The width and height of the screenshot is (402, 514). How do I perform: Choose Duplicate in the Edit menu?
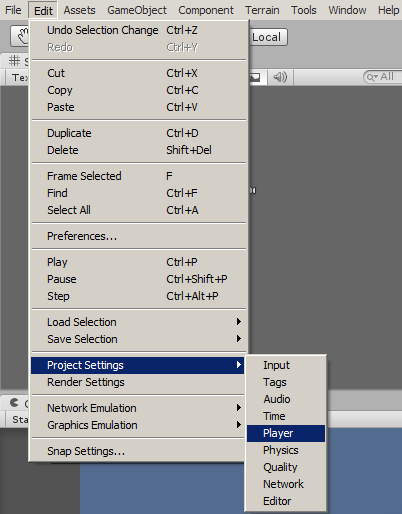(139, 133)
